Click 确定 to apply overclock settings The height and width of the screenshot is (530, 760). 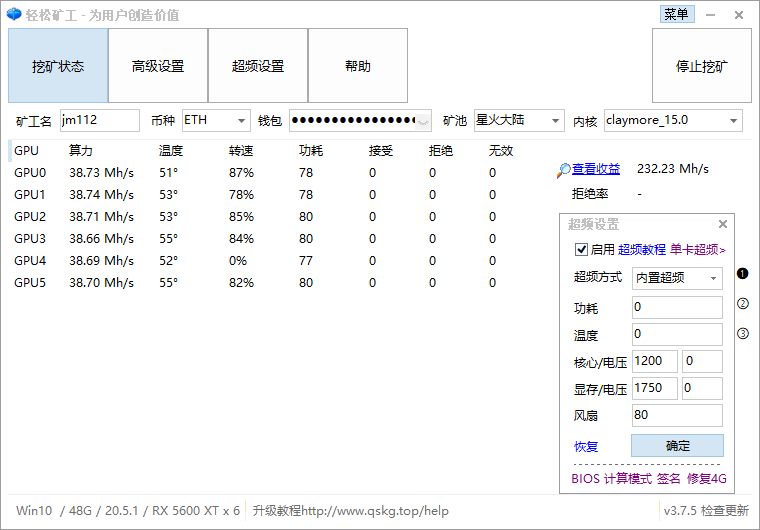click(677, 446)
